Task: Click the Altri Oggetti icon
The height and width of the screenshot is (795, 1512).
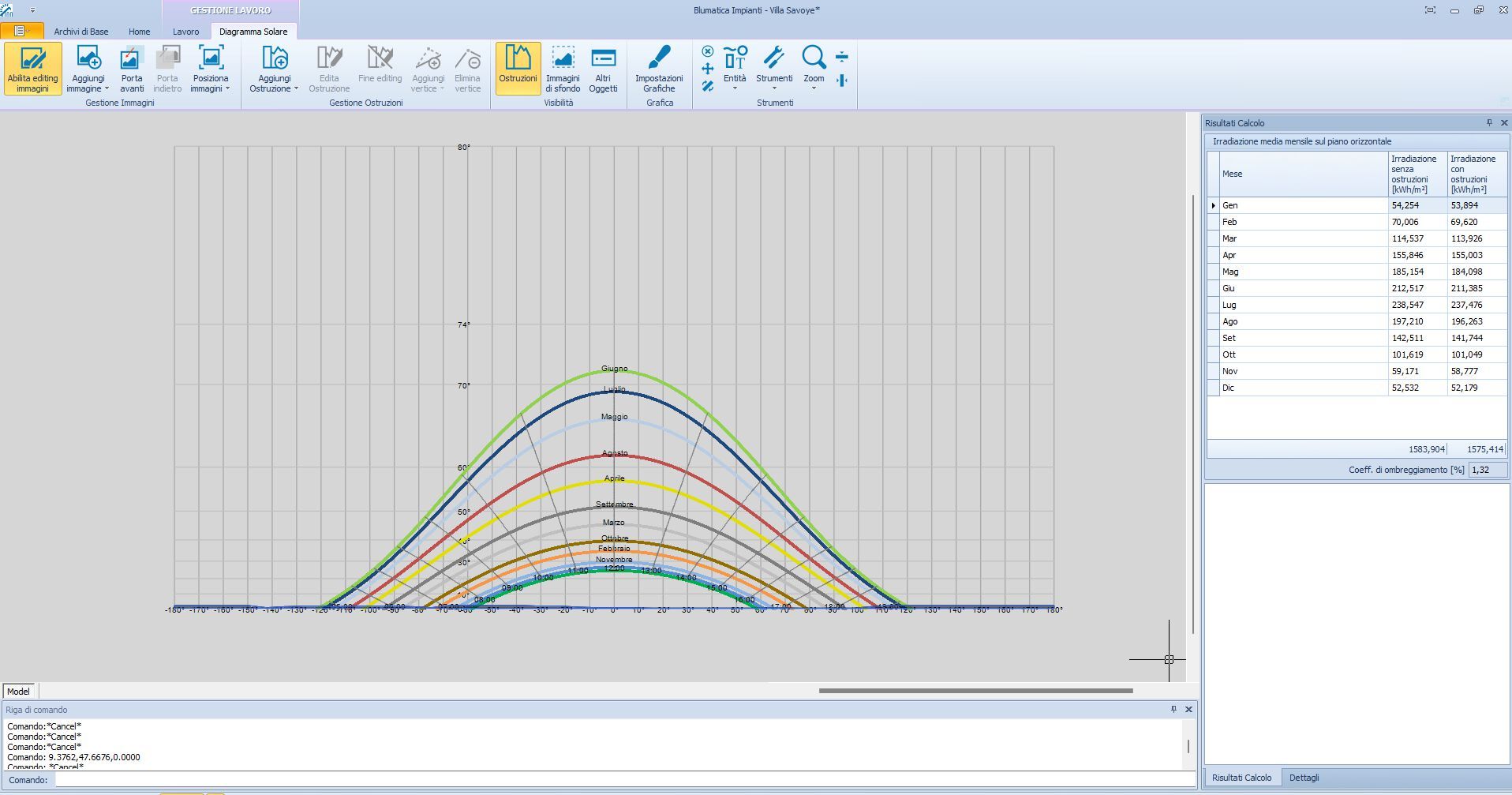Action: 603,58
